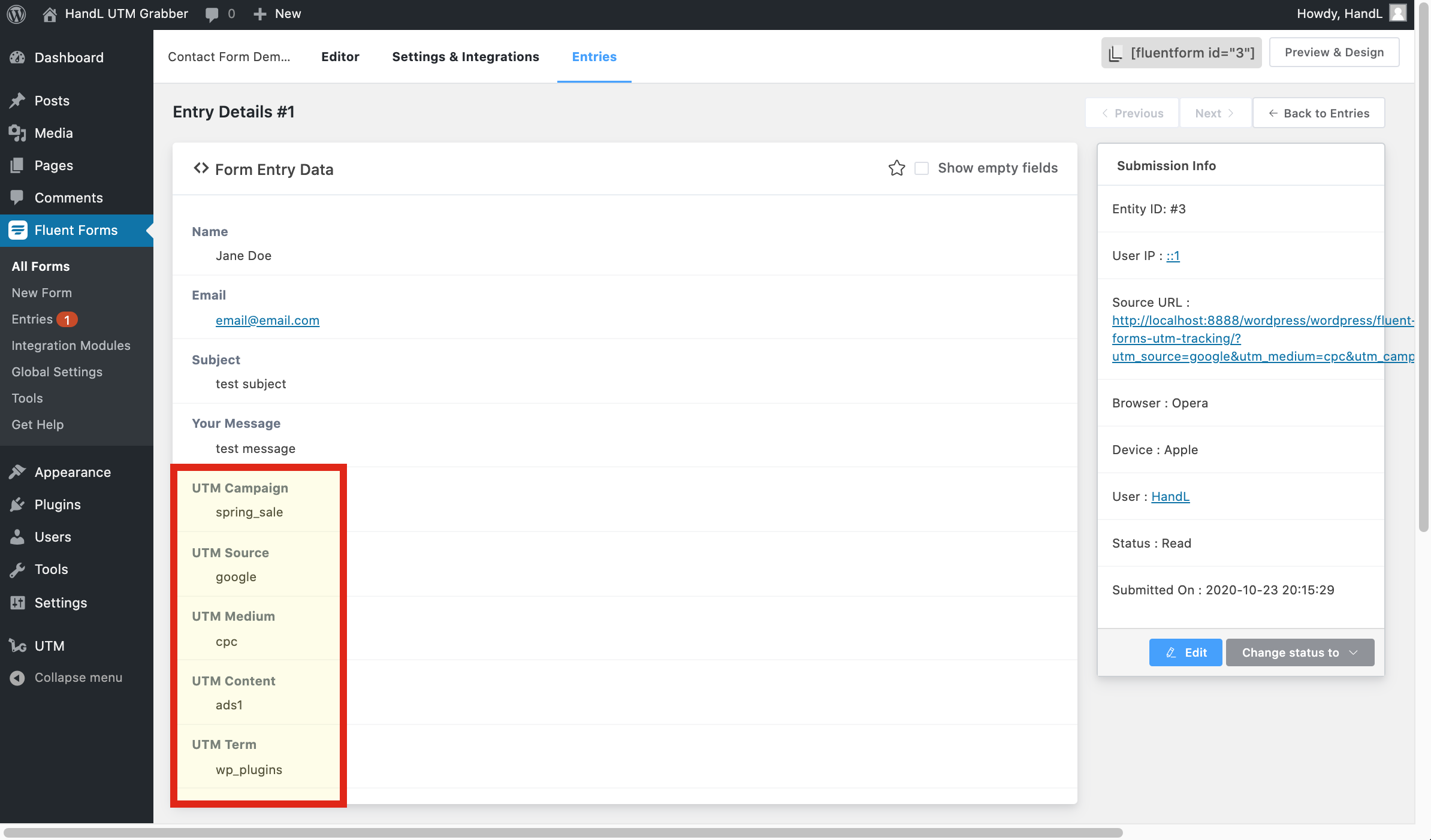Click the WordPress logo icon
1431x840 pixels.
point(16,14)
